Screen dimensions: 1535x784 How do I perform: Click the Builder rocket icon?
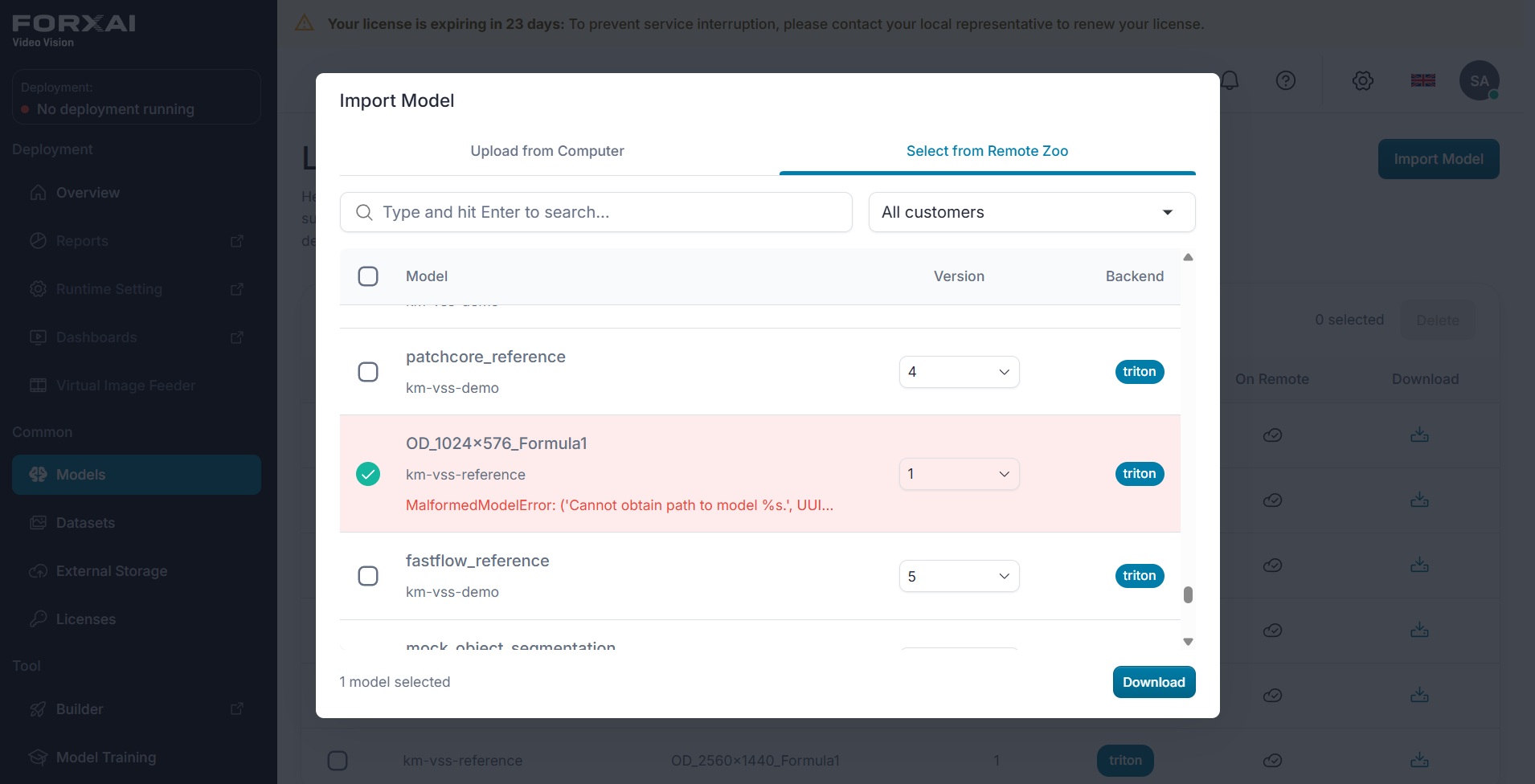click(38, 709)
